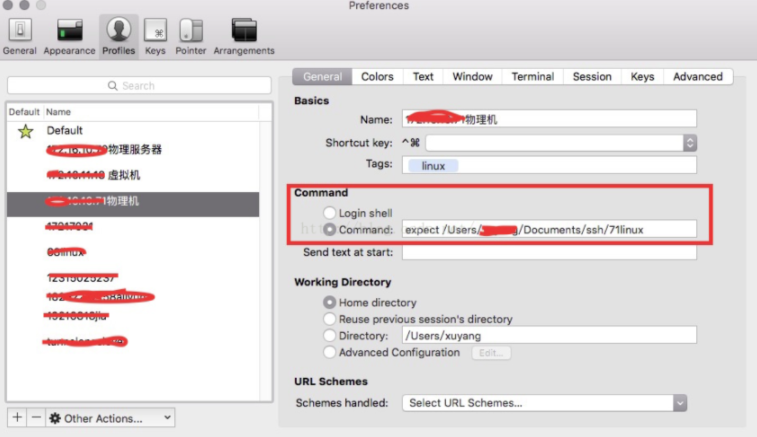Click the Name column header

(151, 112)
